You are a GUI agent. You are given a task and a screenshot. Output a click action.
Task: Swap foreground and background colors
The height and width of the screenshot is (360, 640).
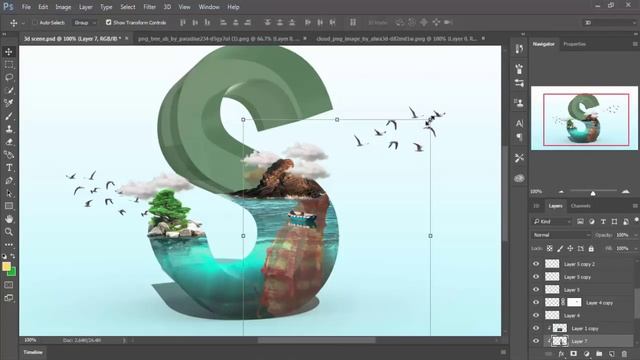(13, 256)
